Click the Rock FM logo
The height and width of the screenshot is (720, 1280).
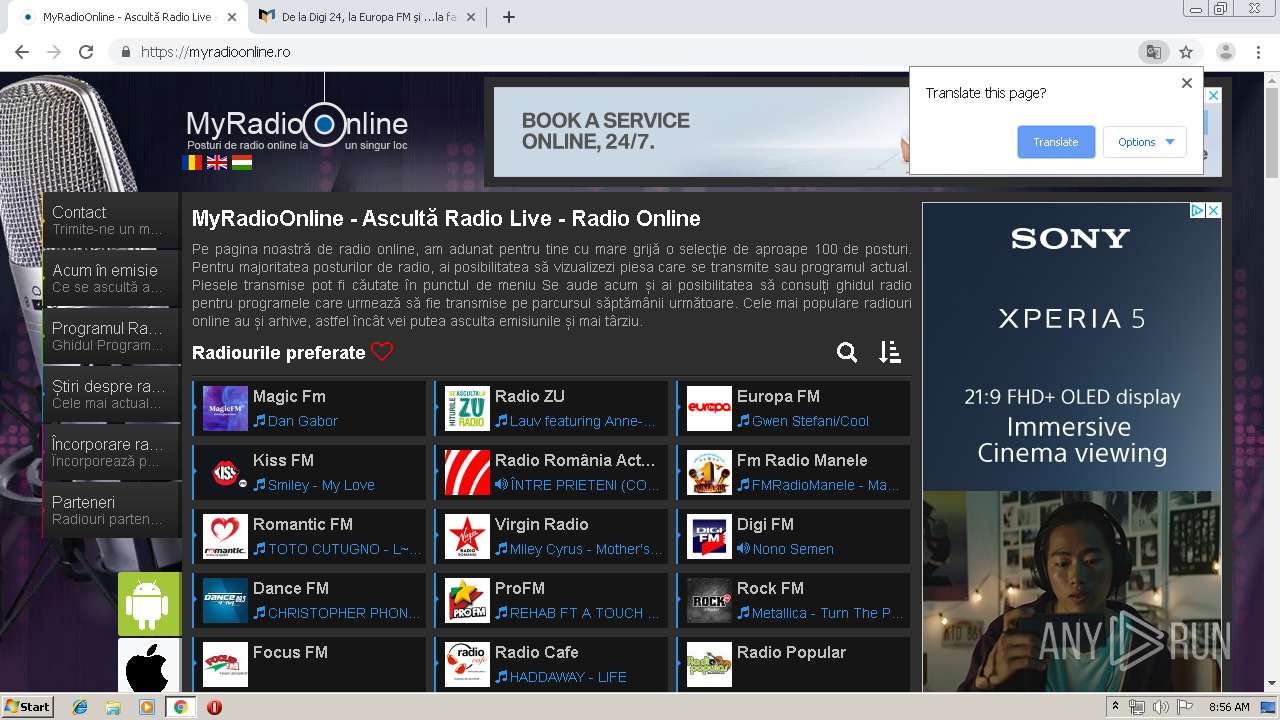click(x=709, y=600)
